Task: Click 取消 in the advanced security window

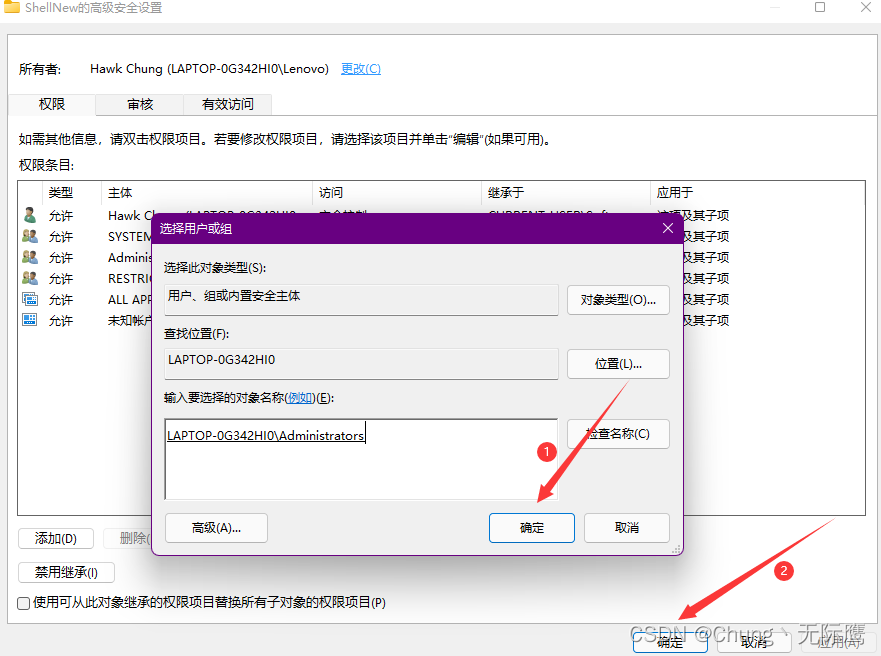Action: (x=754, y=641)
